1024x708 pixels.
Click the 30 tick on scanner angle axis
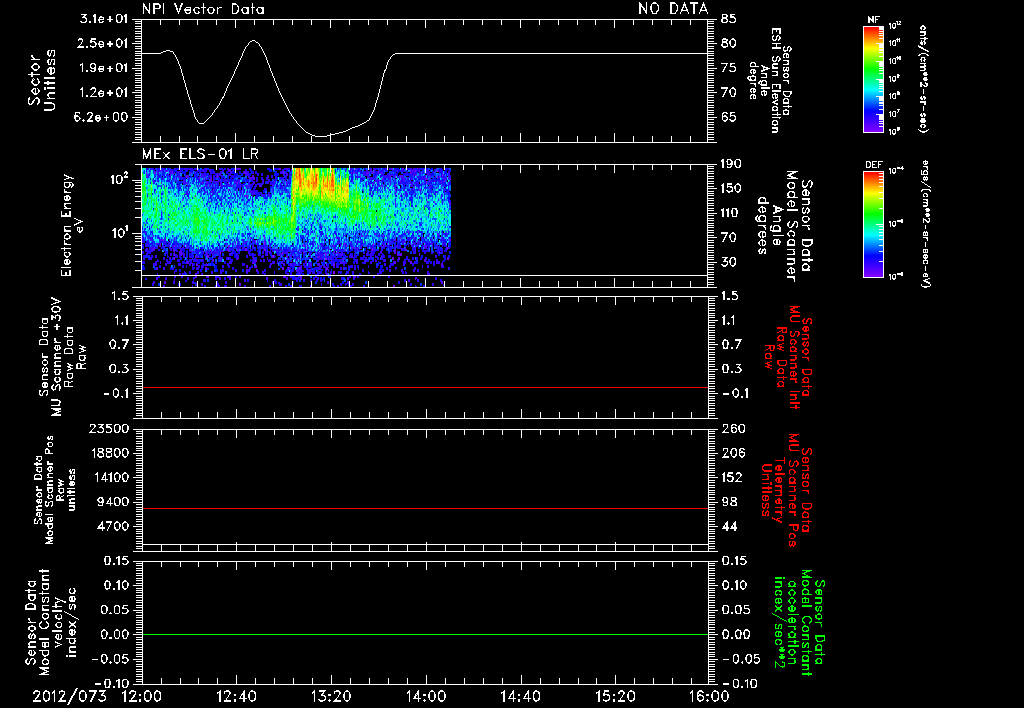728,262
